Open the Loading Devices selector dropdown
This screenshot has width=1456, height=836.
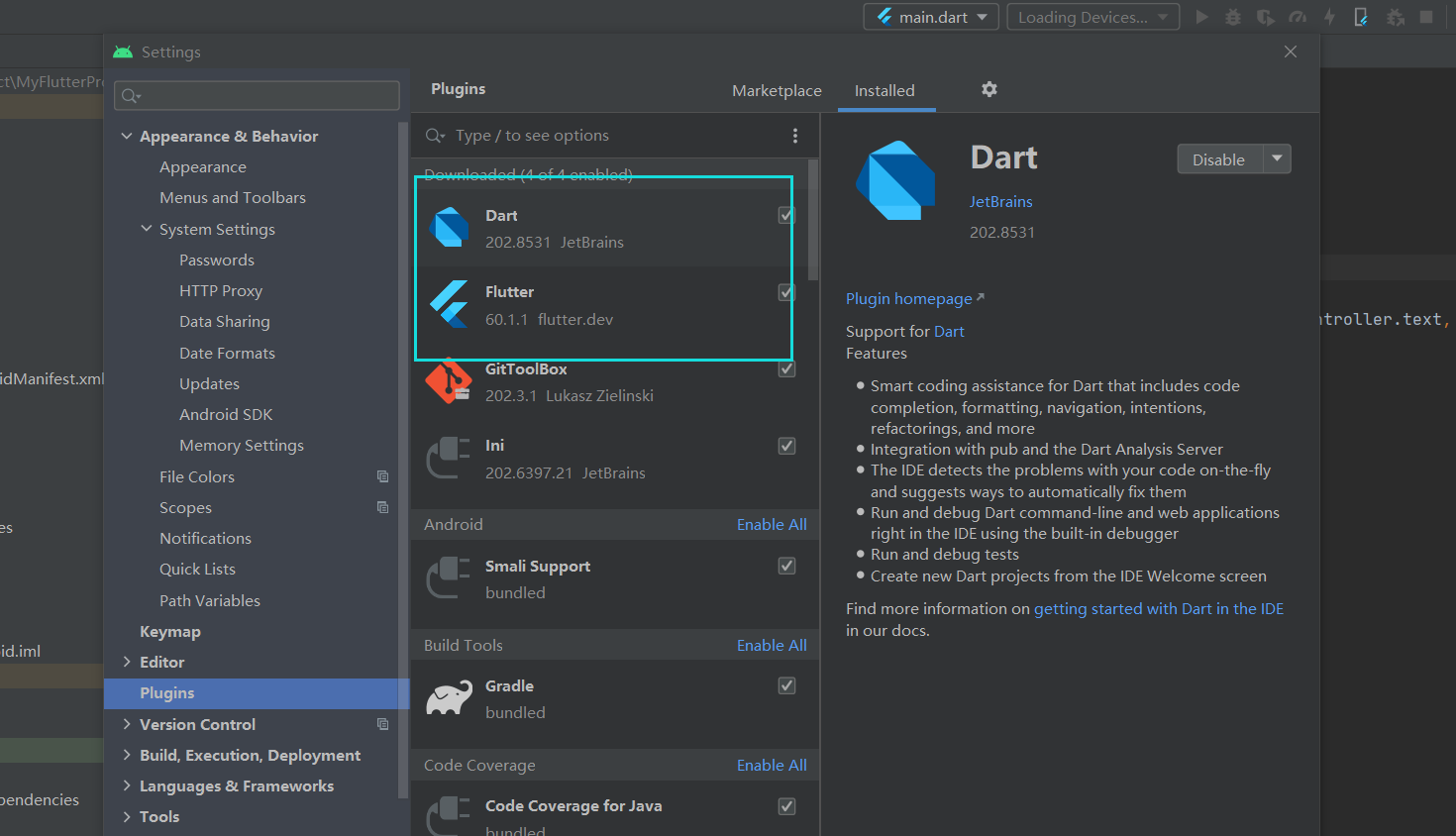[x=1093, y=17]
